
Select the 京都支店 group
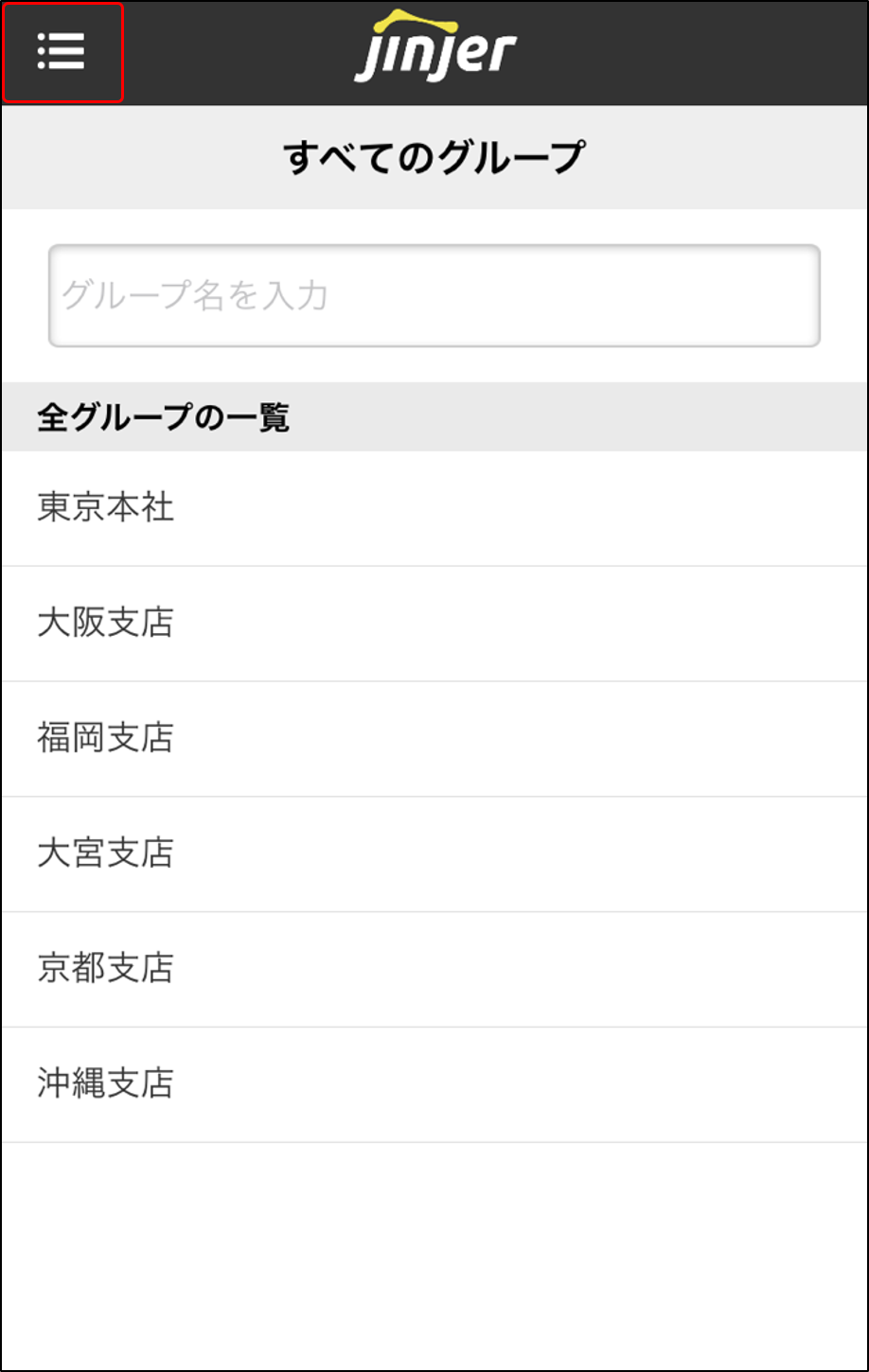106,969
